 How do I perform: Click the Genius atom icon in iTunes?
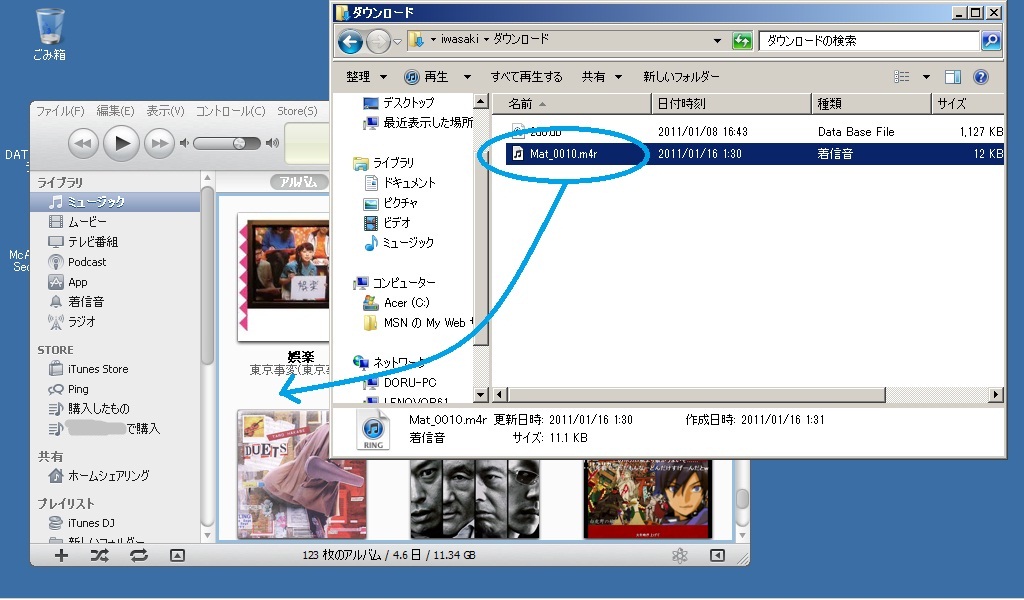[680, 556]
